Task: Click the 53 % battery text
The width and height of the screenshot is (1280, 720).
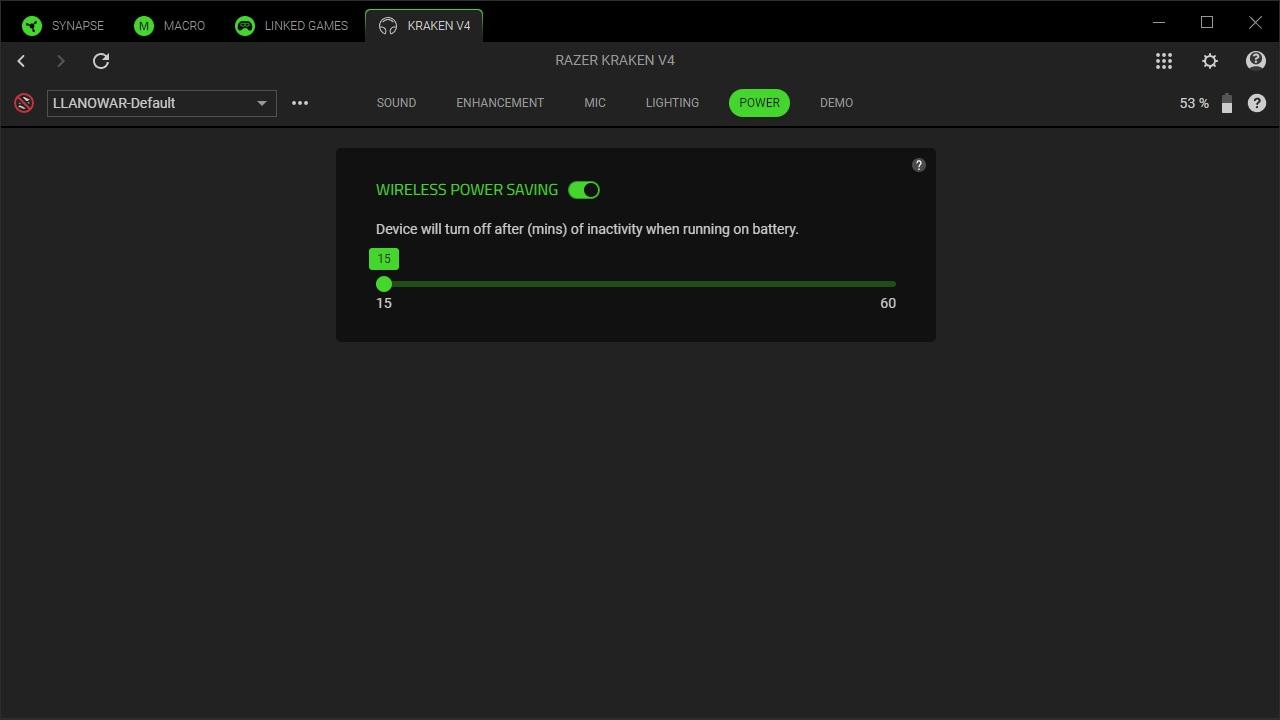Action: pyautogui.click(x=1194, y=103)
